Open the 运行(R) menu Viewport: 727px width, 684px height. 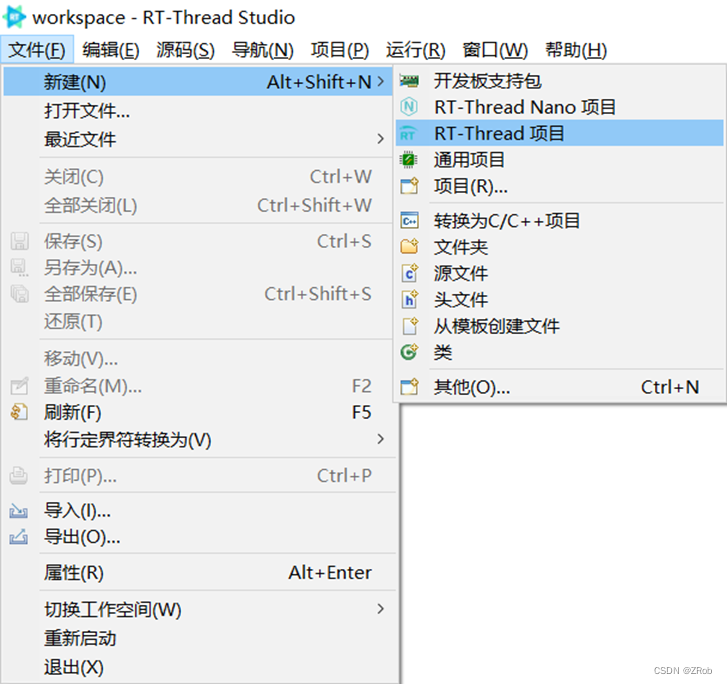coord(415,50)
